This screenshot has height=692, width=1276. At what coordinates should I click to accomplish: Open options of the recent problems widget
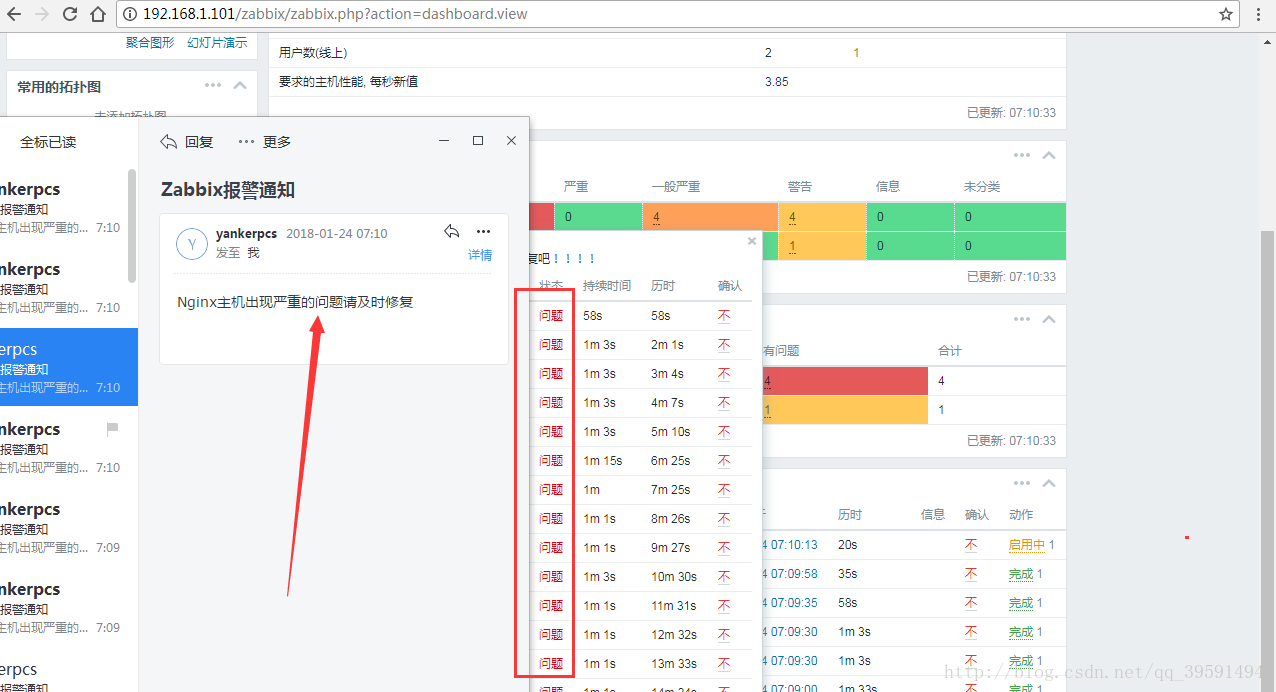coord(1021,483)
